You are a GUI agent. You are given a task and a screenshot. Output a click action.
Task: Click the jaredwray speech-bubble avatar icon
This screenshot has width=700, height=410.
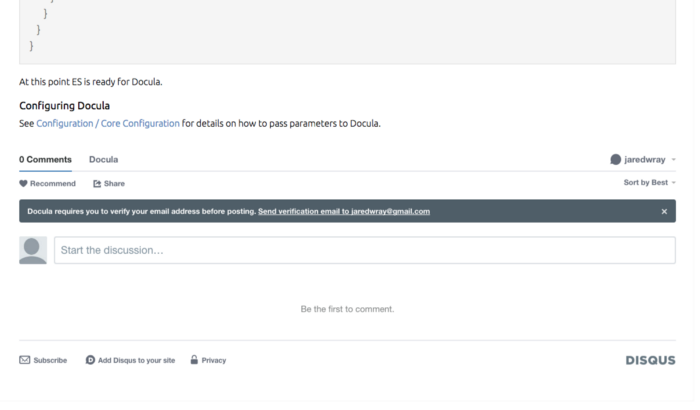616,159
